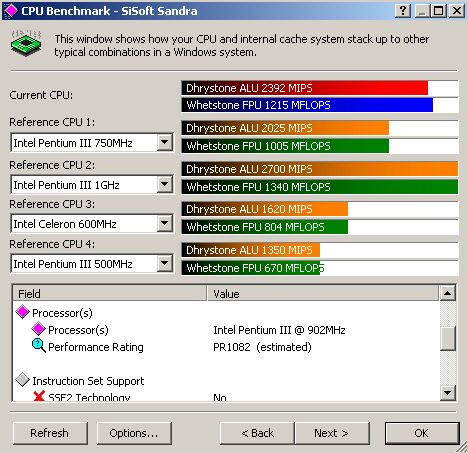Image resolution: width=468 pixels, height=453 pixels.
Task: Click the Reference CPU 2: label
Action: click(x=52, y=165)
